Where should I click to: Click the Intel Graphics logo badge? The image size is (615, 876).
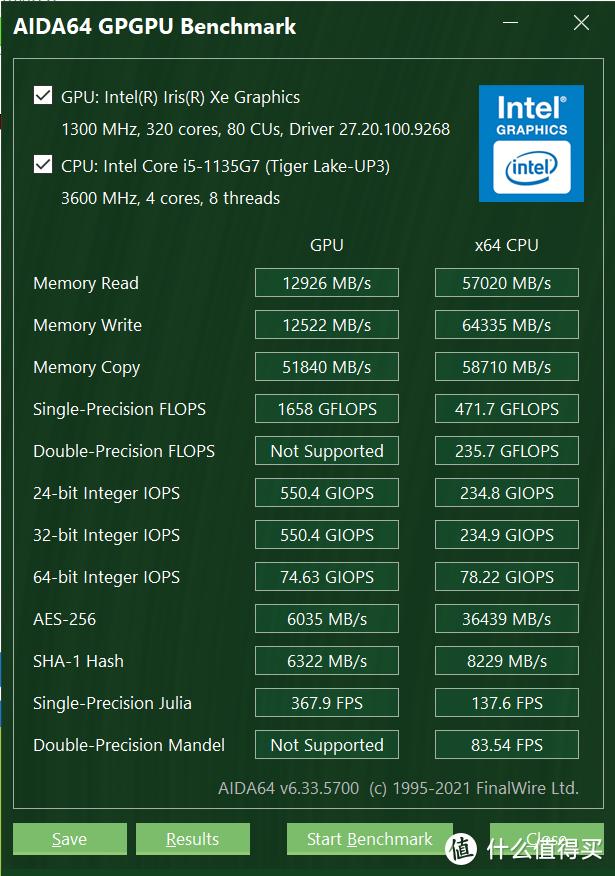point(531,143)
